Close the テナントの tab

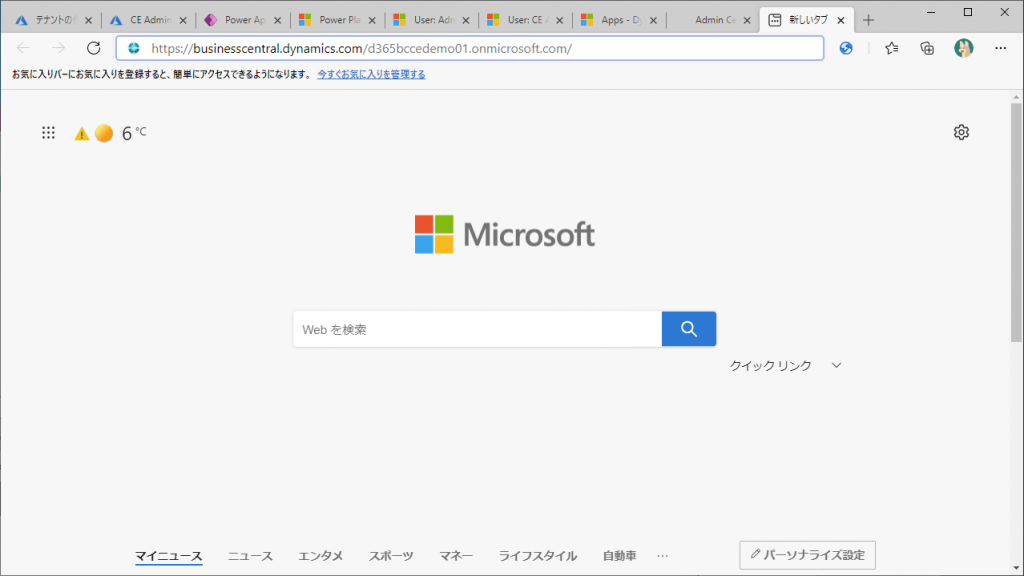[88, 20]
